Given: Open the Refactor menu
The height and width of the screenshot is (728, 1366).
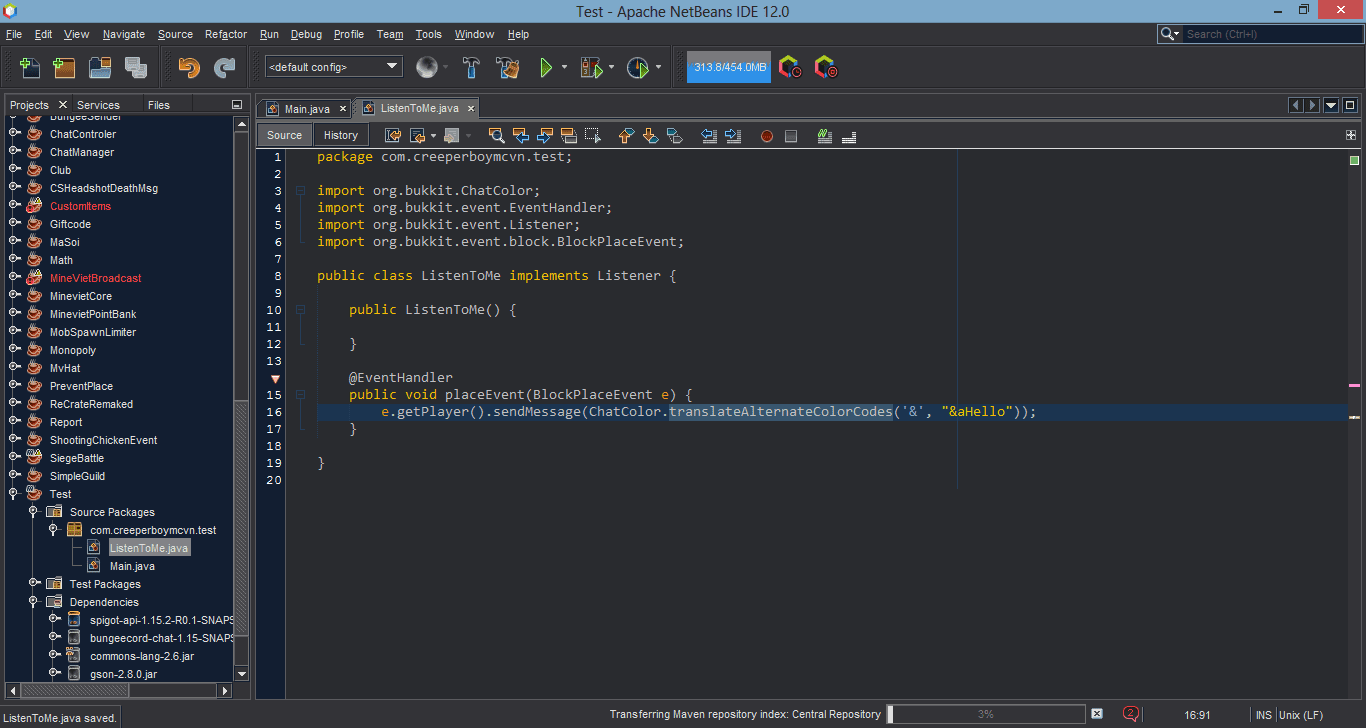Looking at the screenshot, I should coord(226,34).
